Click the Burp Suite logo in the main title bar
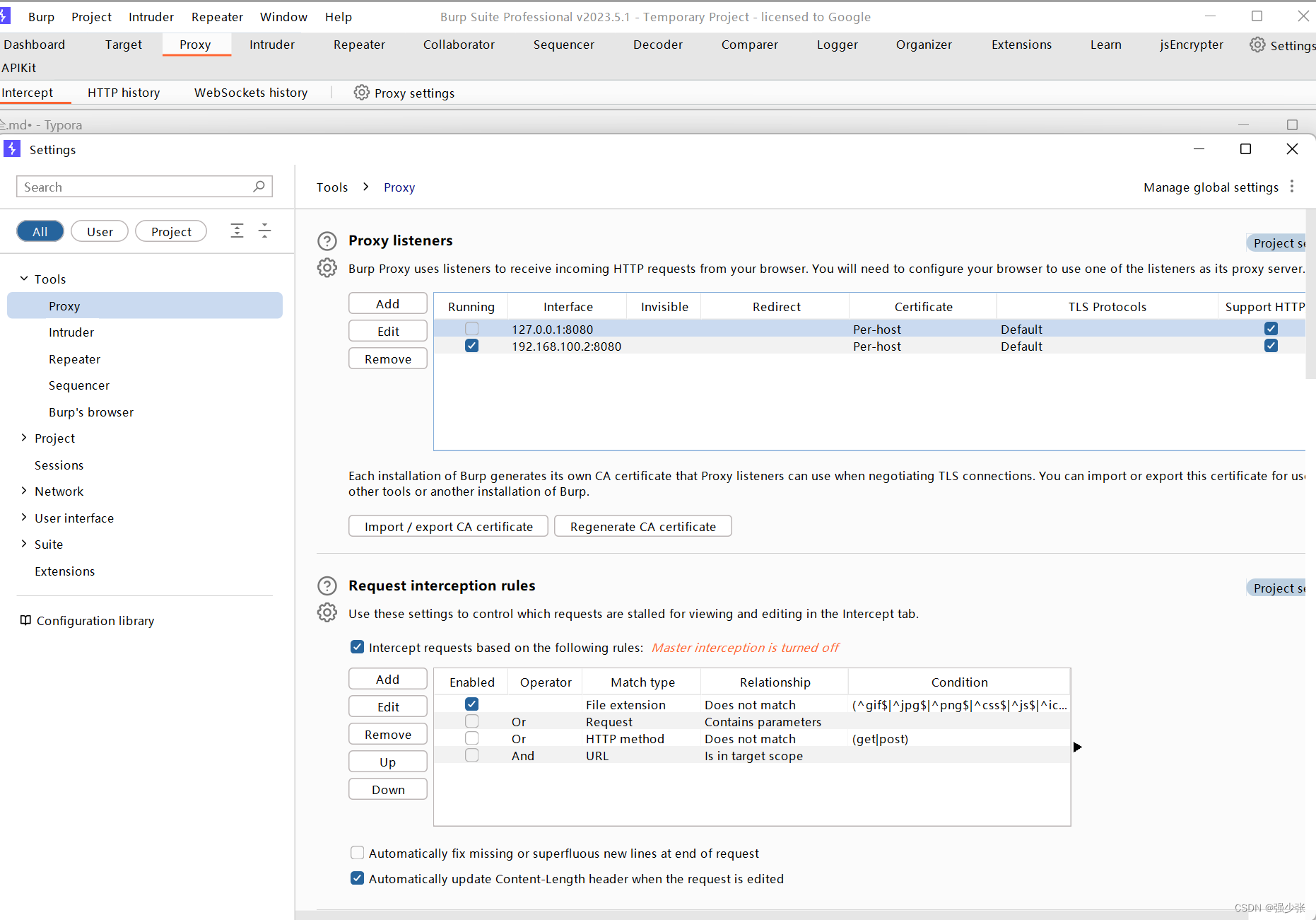This screenshot has width=1316, height=920. (x=5, y=16)
